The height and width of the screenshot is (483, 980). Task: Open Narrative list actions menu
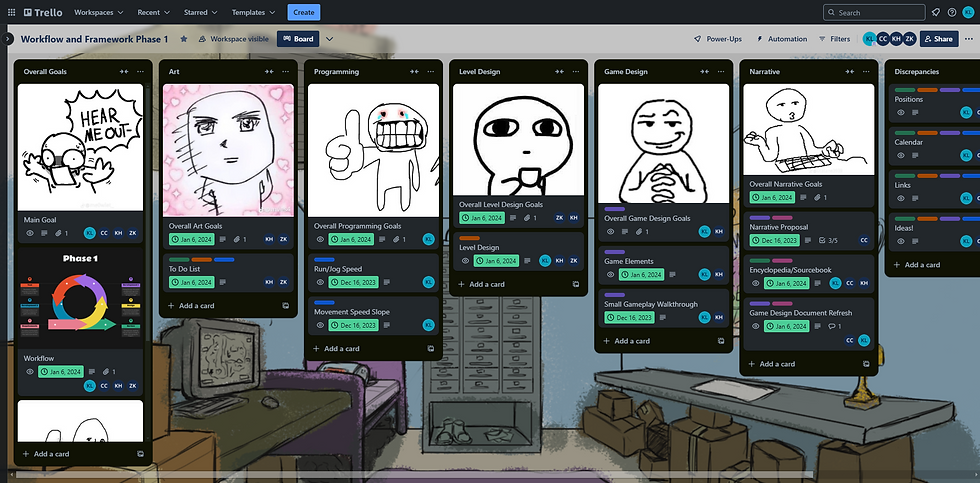pos(866,72)
